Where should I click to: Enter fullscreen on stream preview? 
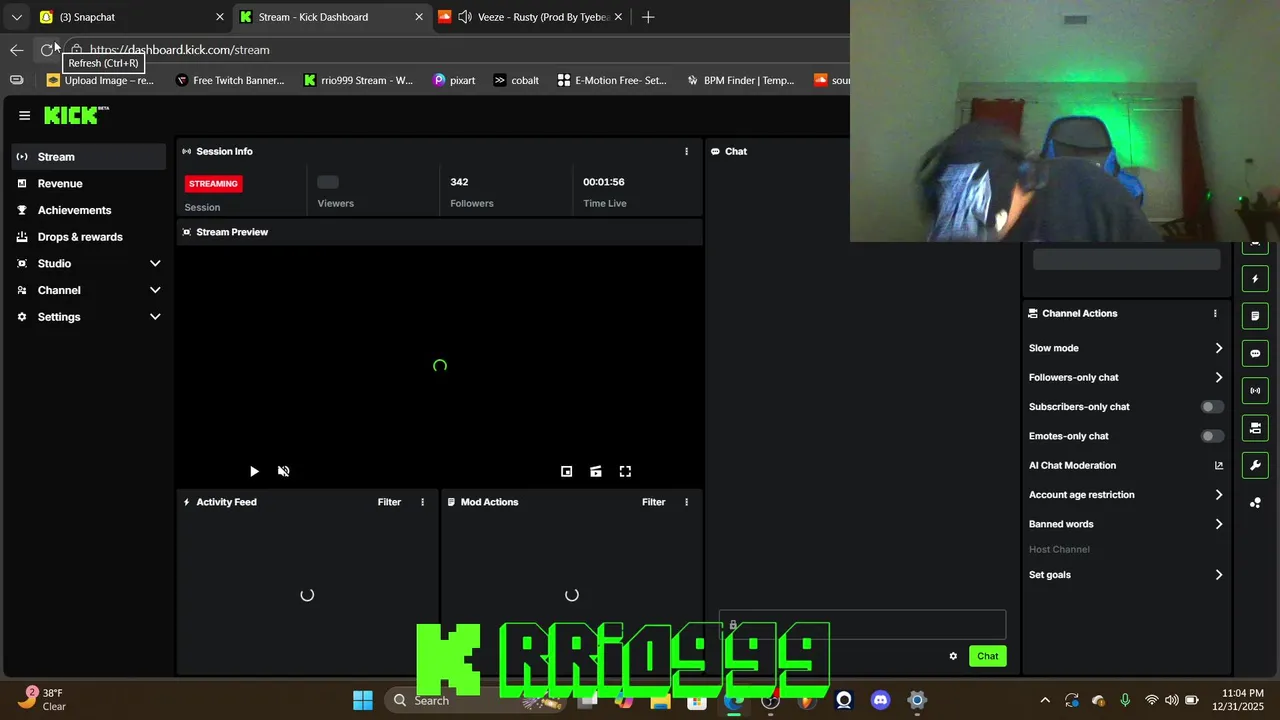click(625, 472)
